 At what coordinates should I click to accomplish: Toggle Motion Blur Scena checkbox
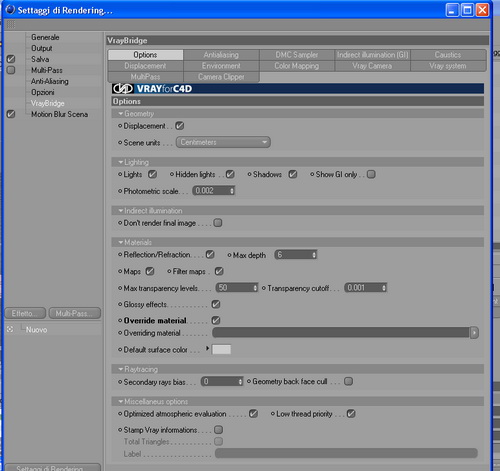(11, 114)
